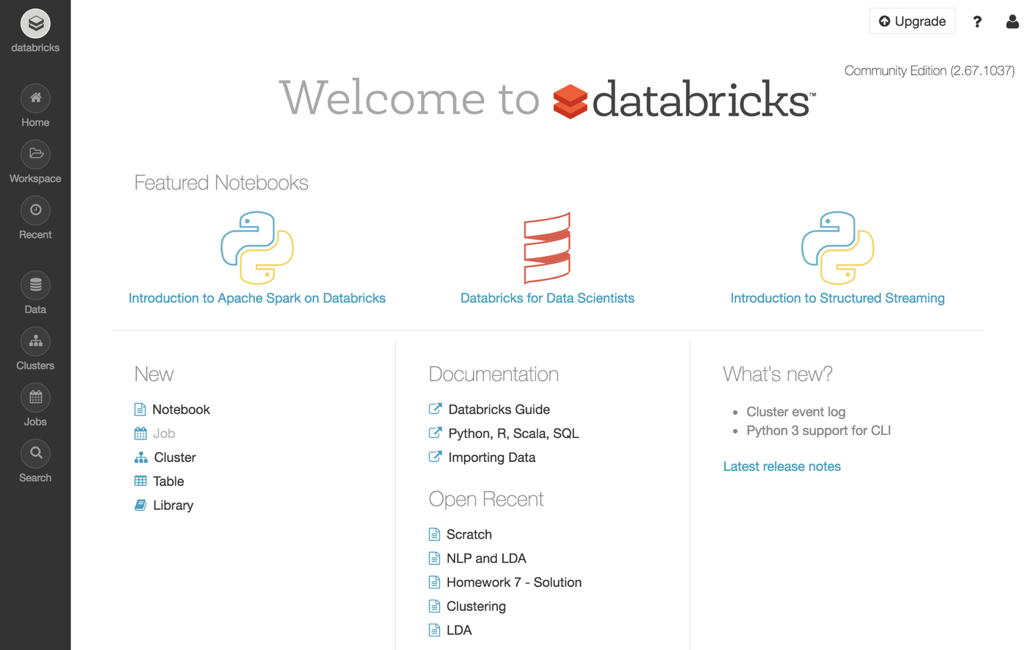Open the Databricks Guide documentation link
Viewport: 1024px width, 650px height.
pyautogui.click(x=497, y=409)
